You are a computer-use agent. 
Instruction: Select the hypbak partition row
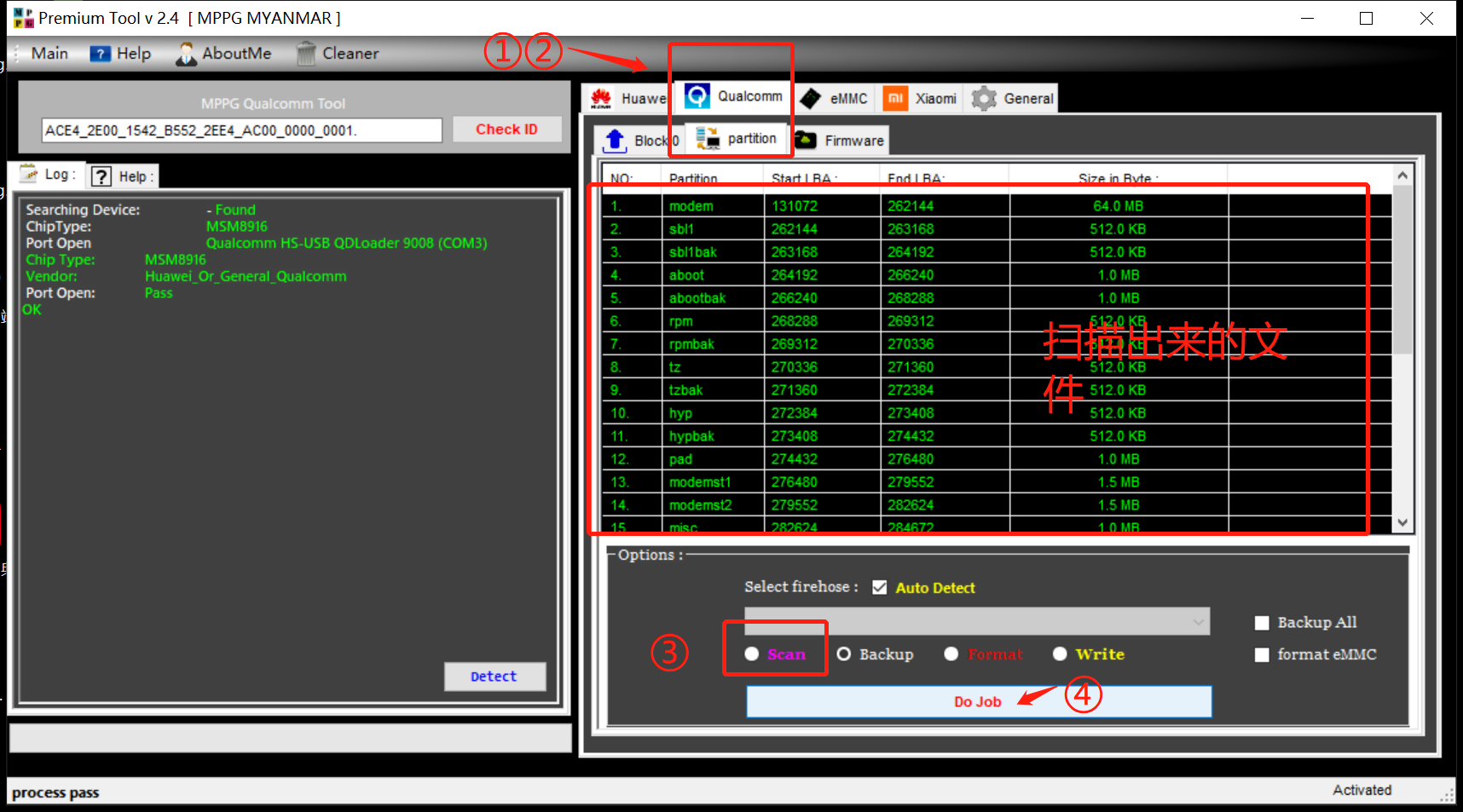click(x=997, y=436)
